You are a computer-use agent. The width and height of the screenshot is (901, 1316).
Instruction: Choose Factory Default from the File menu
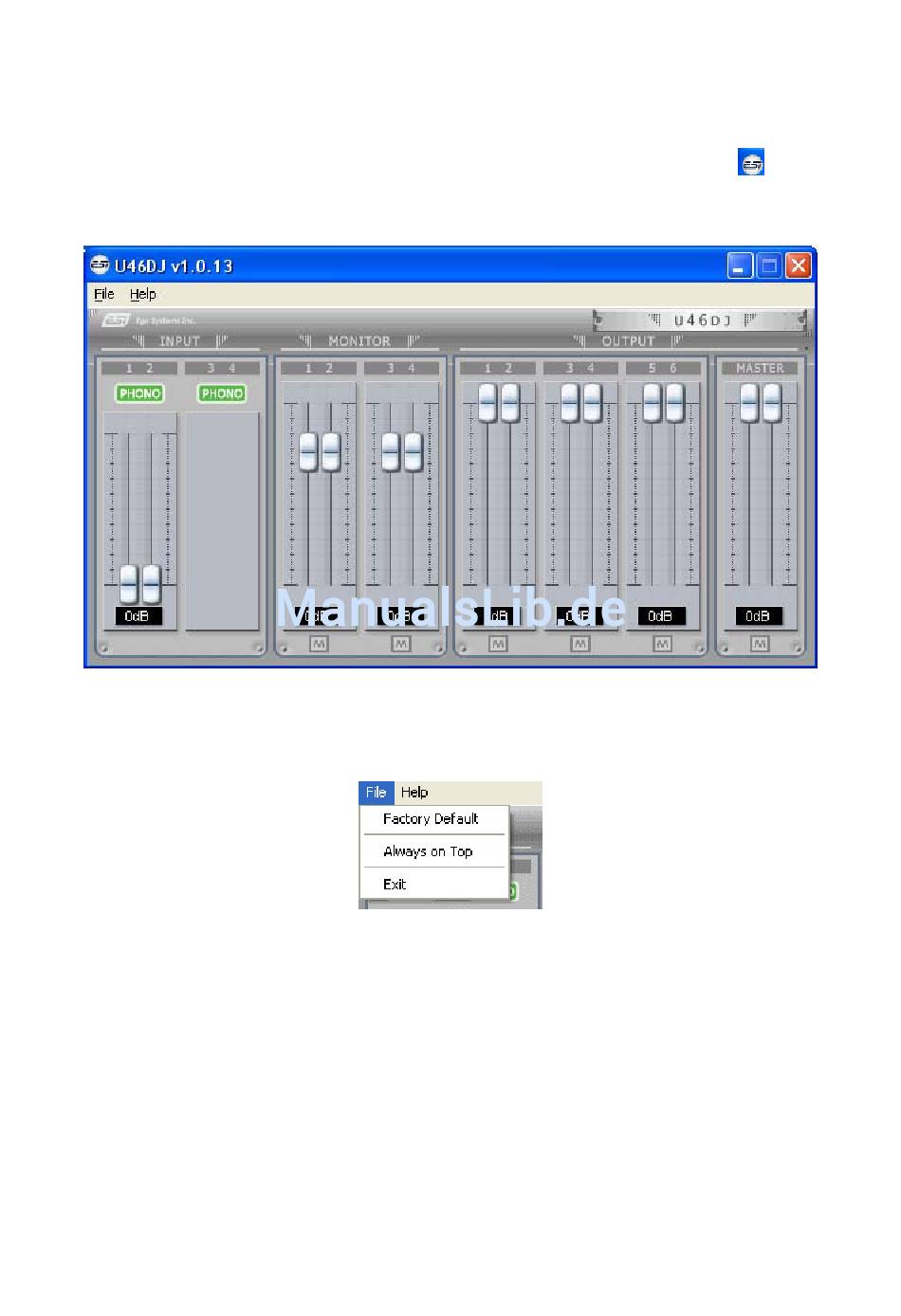pyautogui.click(x=431, y=819)
